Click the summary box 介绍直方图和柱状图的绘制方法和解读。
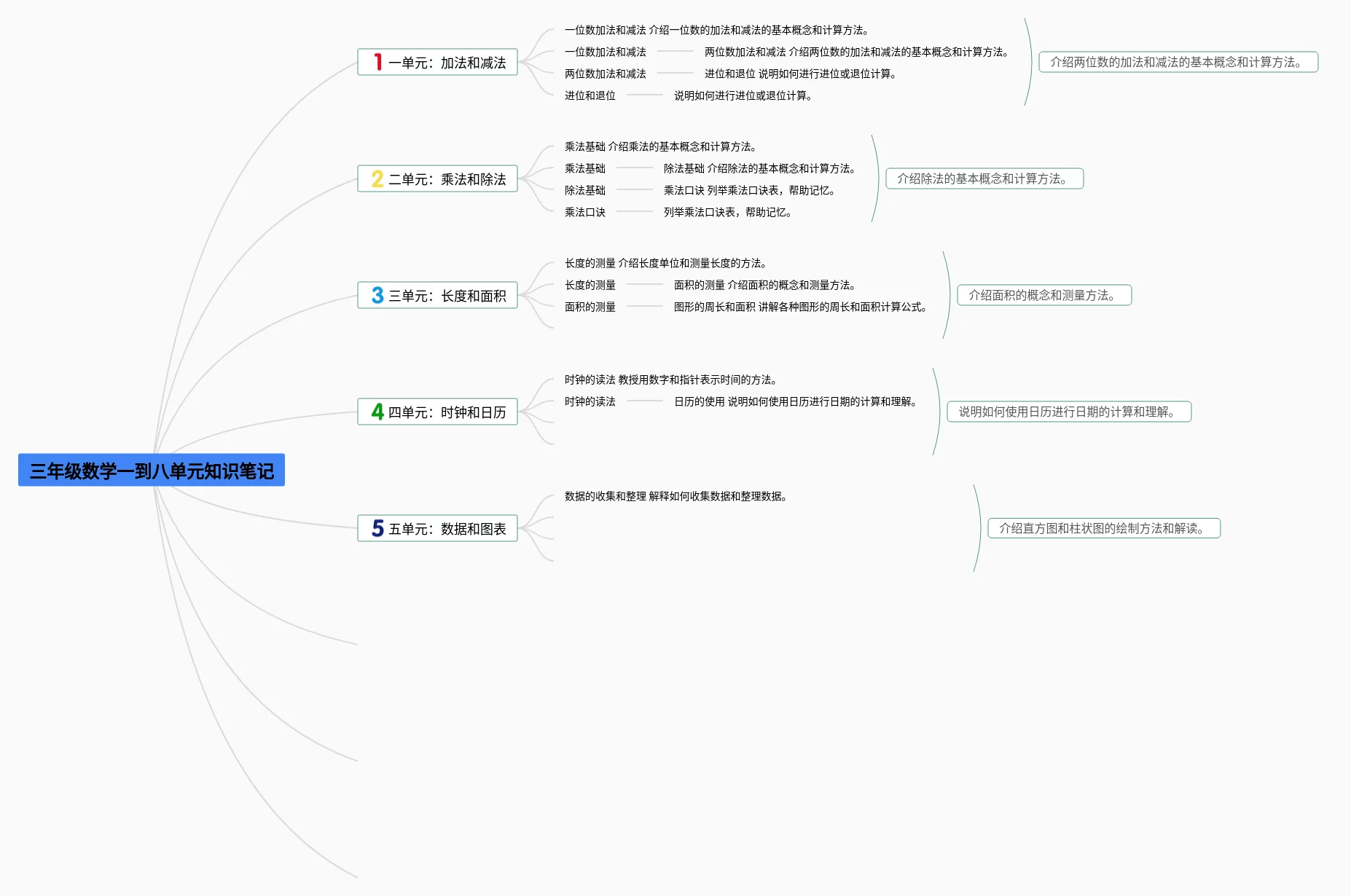1351x896 pixels. coord(1104,528)
